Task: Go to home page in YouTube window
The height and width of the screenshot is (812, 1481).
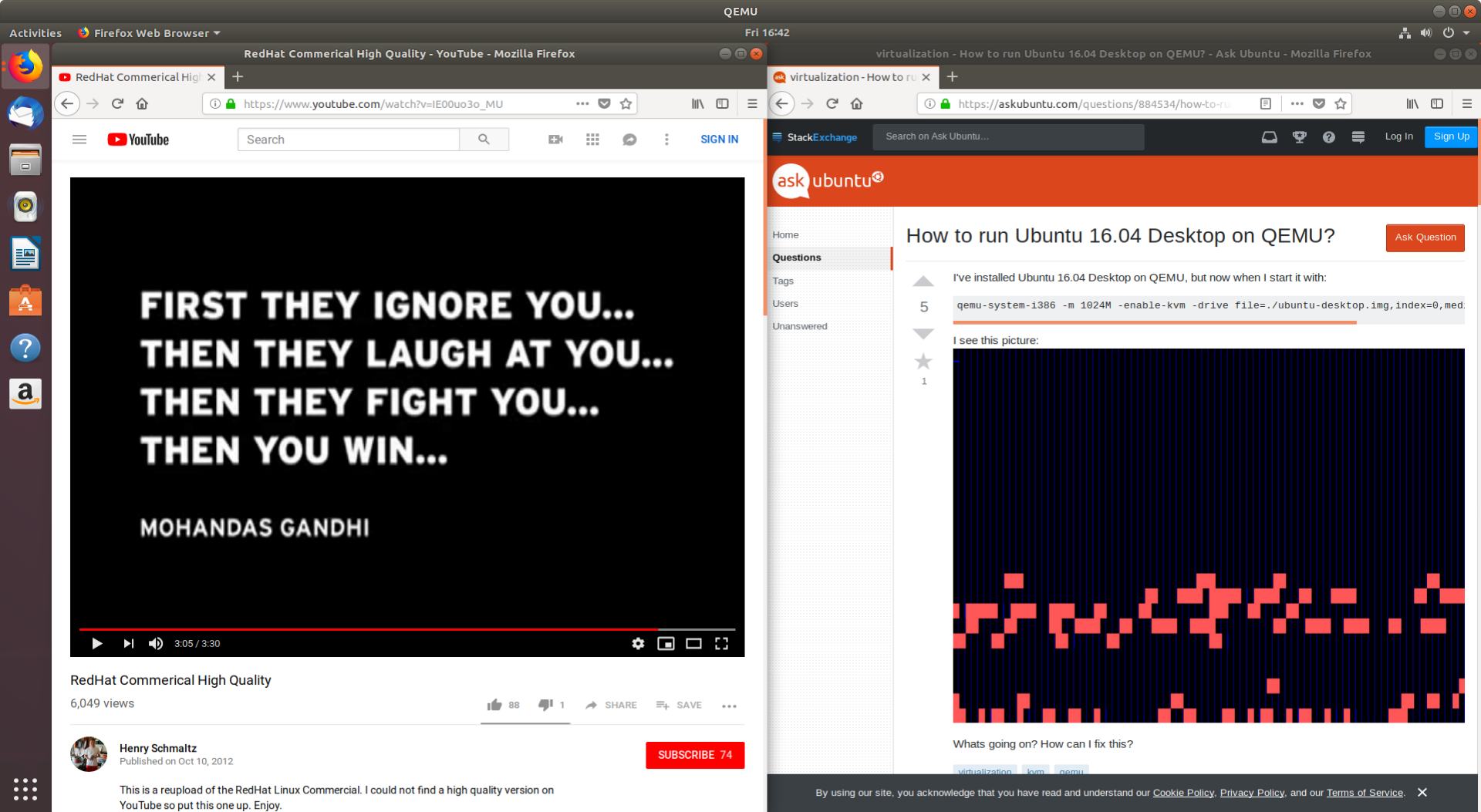Action: pos(142,103)
